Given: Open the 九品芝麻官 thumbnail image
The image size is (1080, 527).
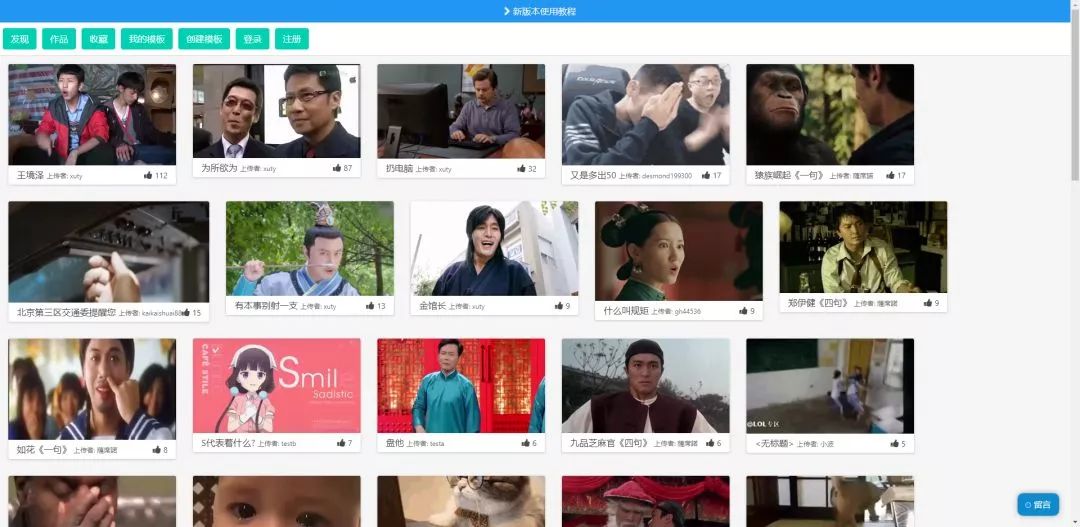Looking at the screenshot, I should coord(646,385).
